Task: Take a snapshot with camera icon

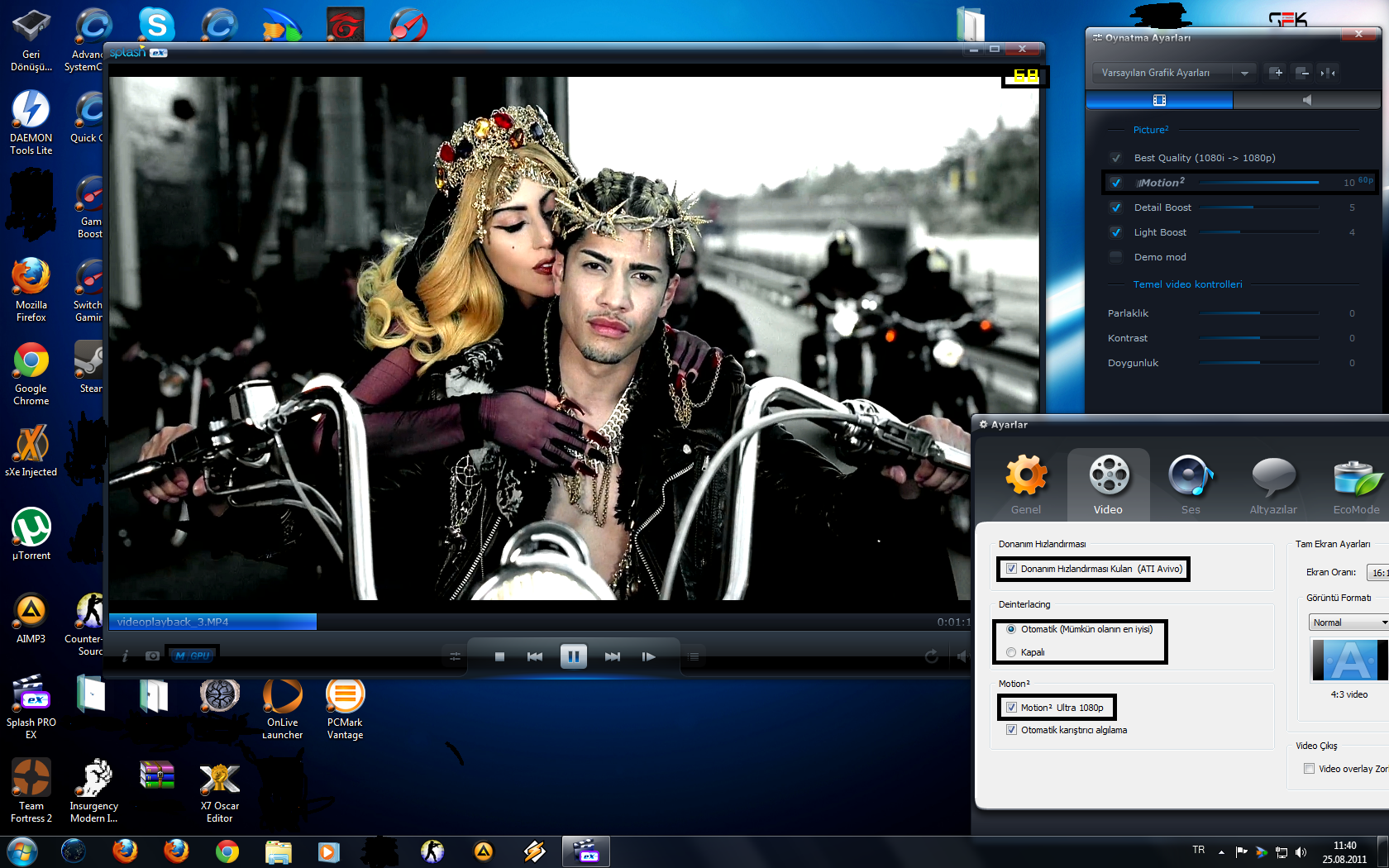Action: 153,656
